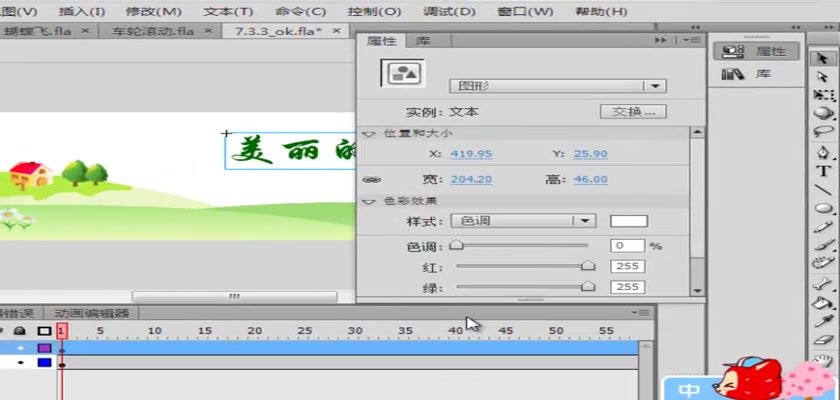Select the Lasso tool
This screenshot has height=400, width=840.
tap(823, 131)
